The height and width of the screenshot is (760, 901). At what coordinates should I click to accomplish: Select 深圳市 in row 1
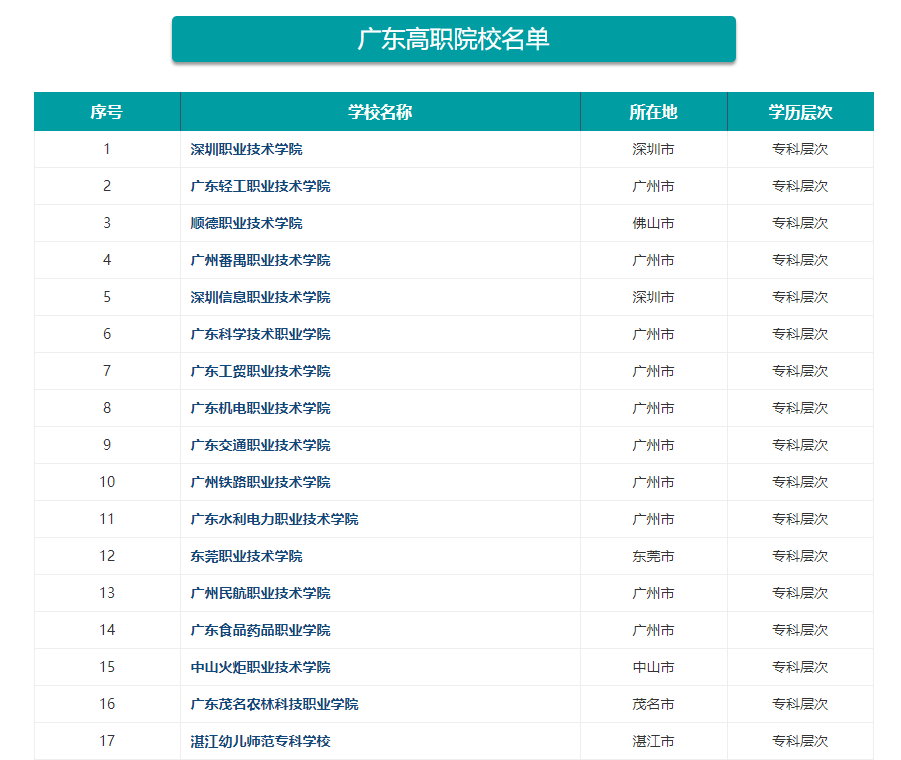pos(653,149)
